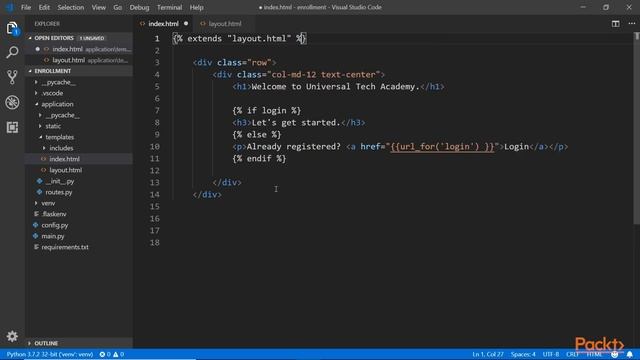The height and width of the screenshot is (360, 640).
Task: Place cursor on the {% if login %} line
Action: [267, 111]
